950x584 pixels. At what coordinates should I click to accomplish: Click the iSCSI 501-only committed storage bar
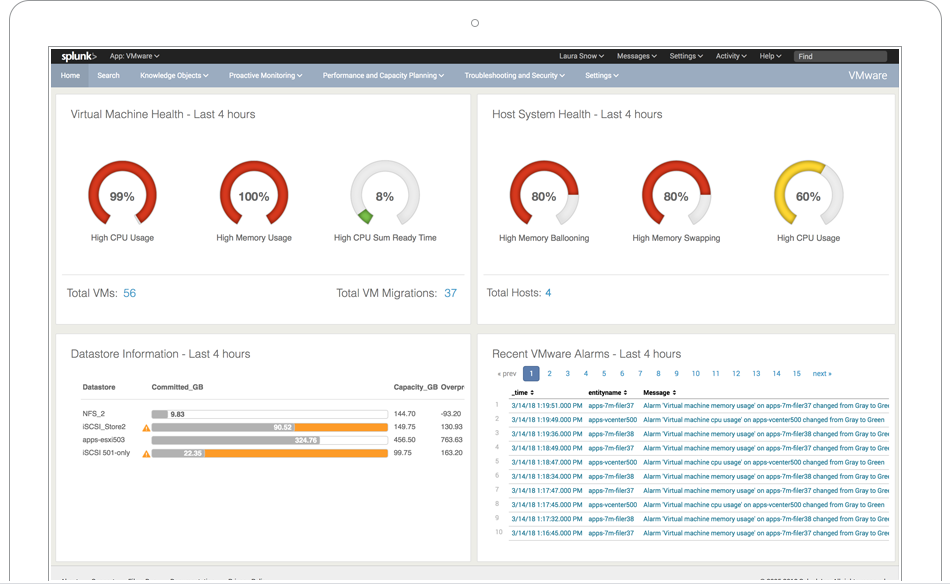[x=270, y=453]
